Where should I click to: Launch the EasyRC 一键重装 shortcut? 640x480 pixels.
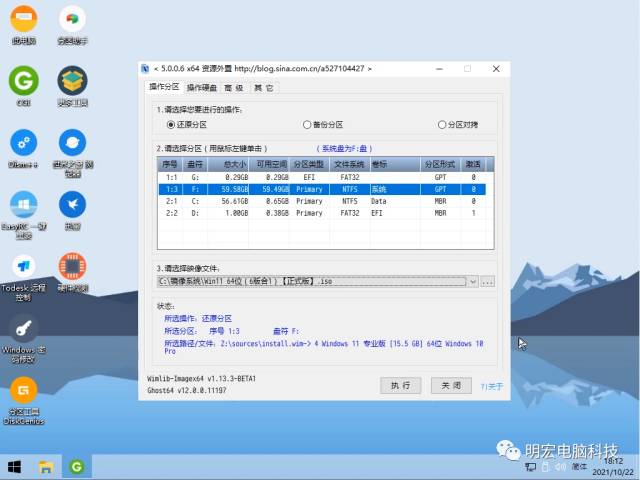tap(24, 215)
